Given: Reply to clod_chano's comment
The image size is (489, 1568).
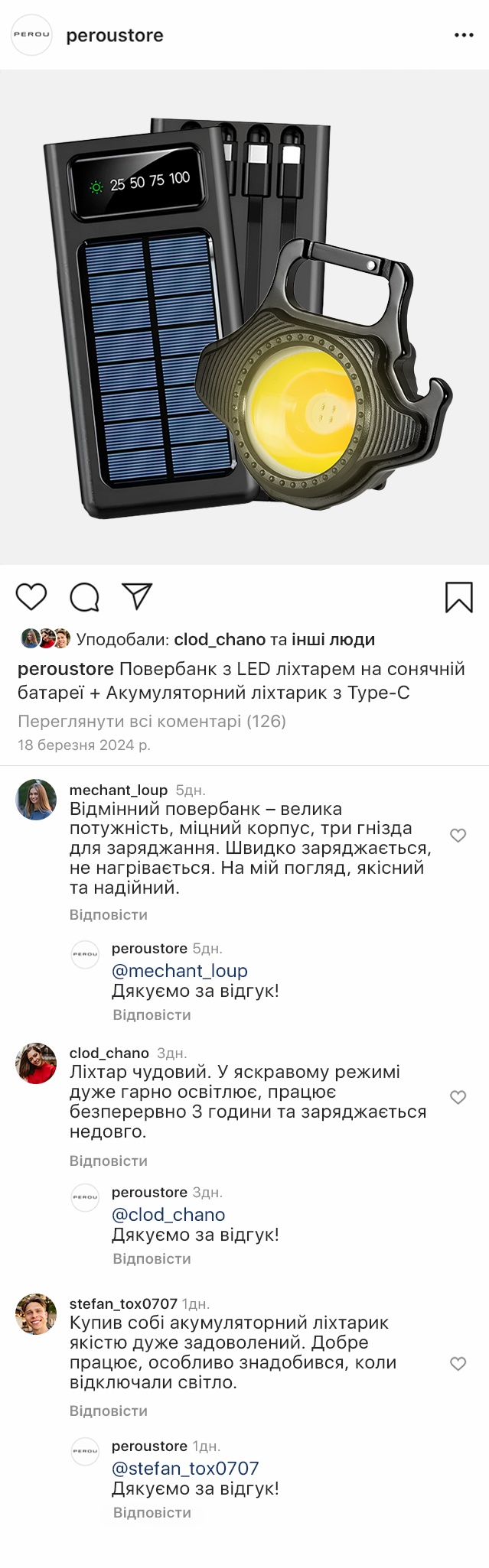Looking at the screenshot, I should pos(109,1161).
